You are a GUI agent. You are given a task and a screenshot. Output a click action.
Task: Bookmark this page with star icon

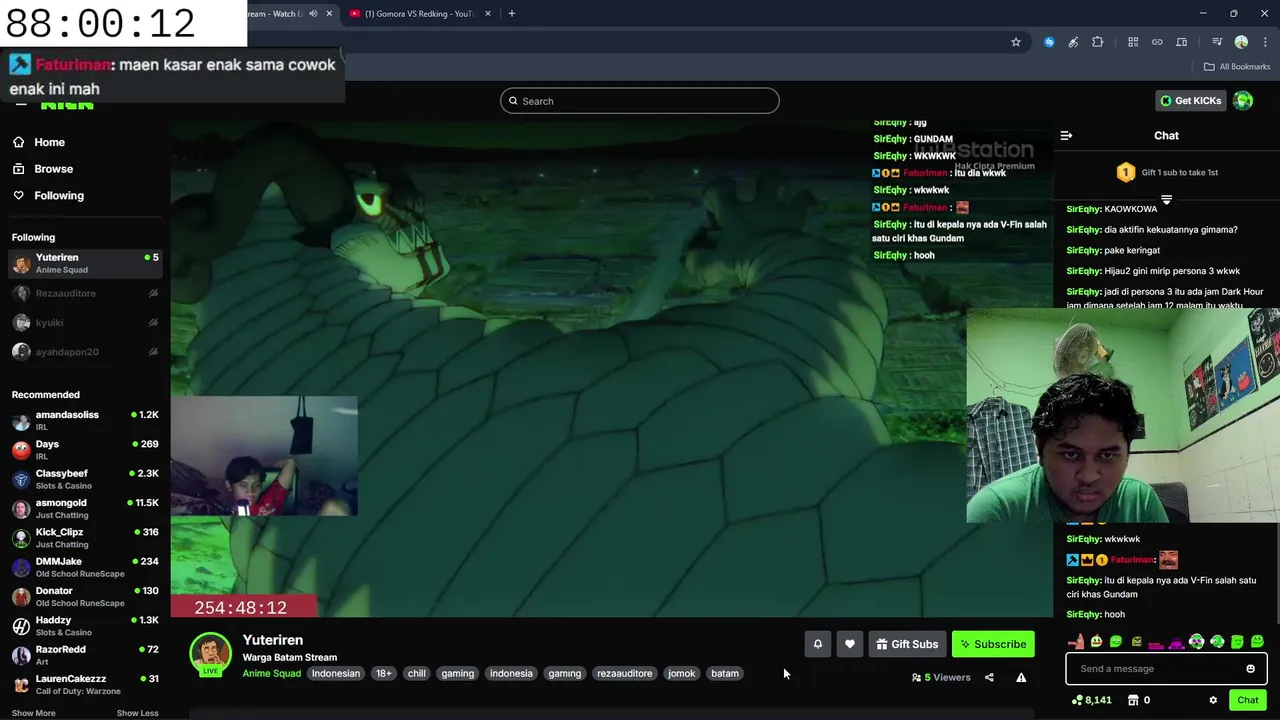click(x=1016, y=42)
